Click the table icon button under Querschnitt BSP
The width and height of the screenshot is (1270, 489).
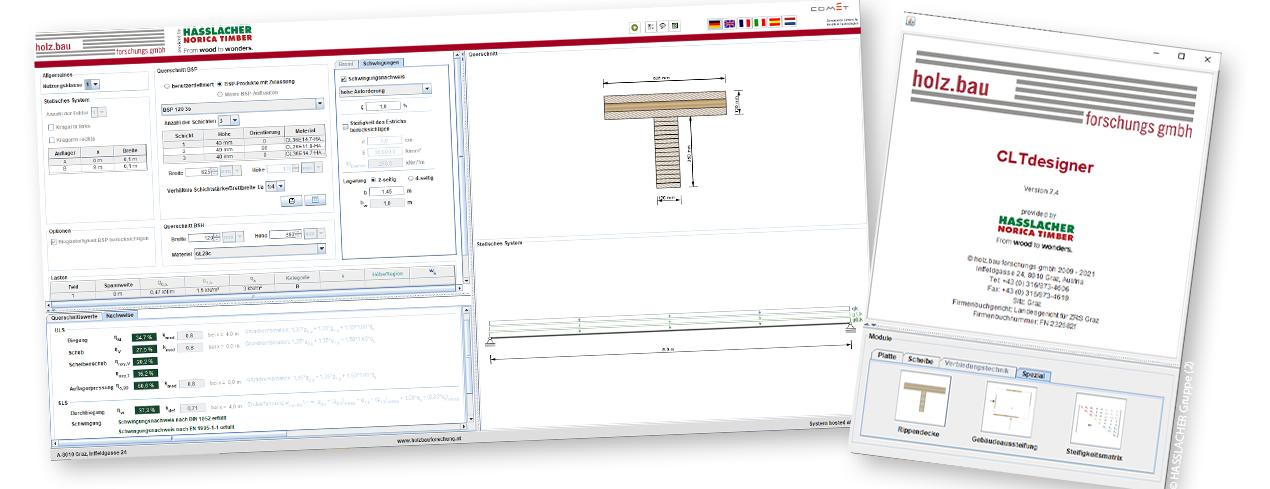pos(315,199)
